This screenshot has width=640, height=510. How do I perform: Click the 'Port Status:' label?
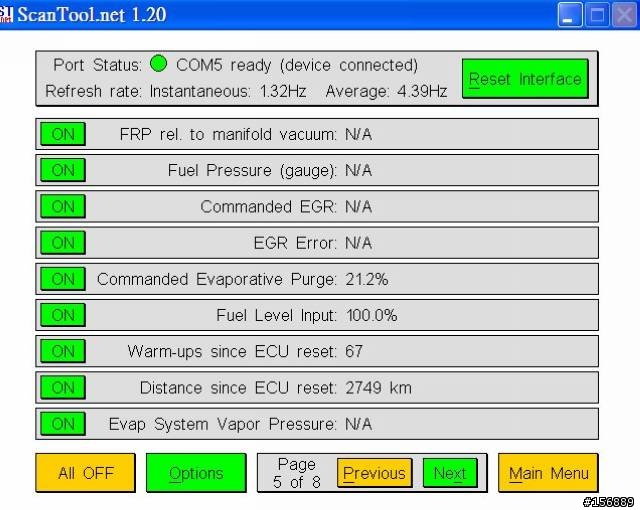pos(98,65)
